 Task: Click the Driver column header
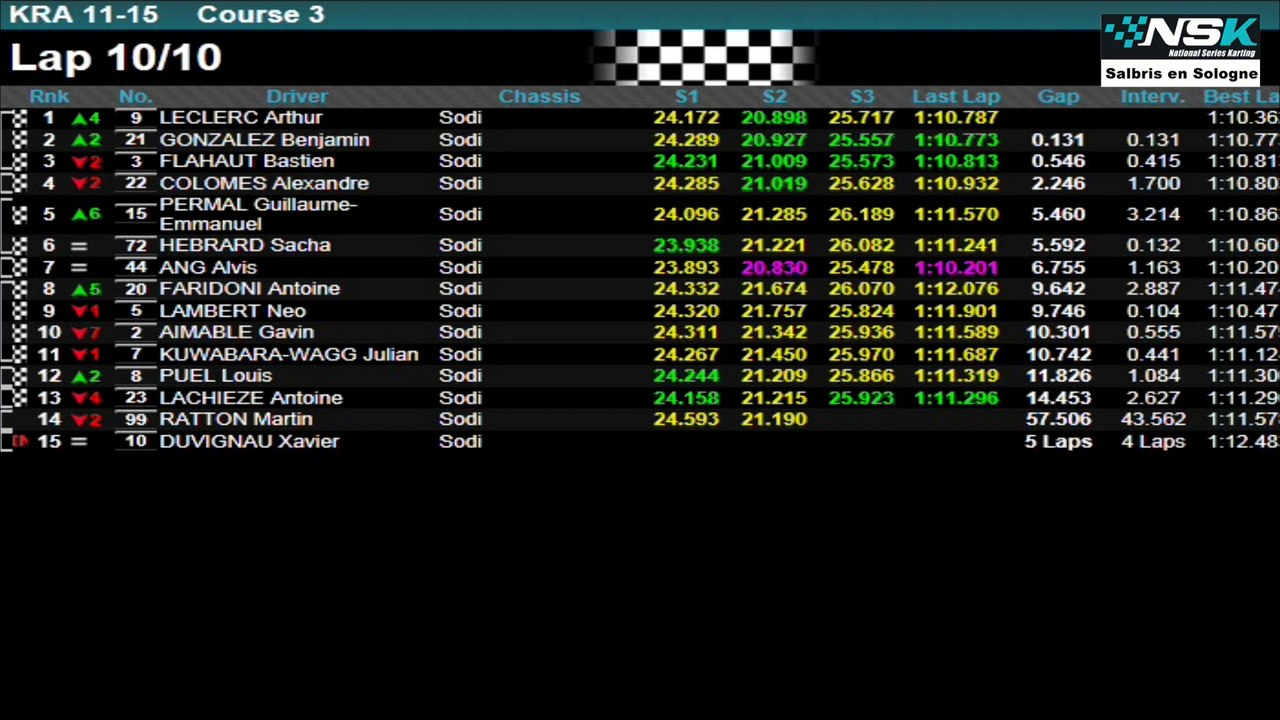(297, 97)
